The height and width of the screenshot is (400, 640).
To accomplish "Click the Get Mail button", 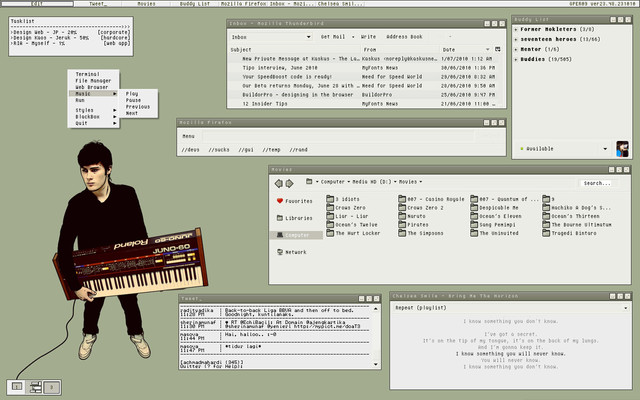I will click(x=331, y=35).
